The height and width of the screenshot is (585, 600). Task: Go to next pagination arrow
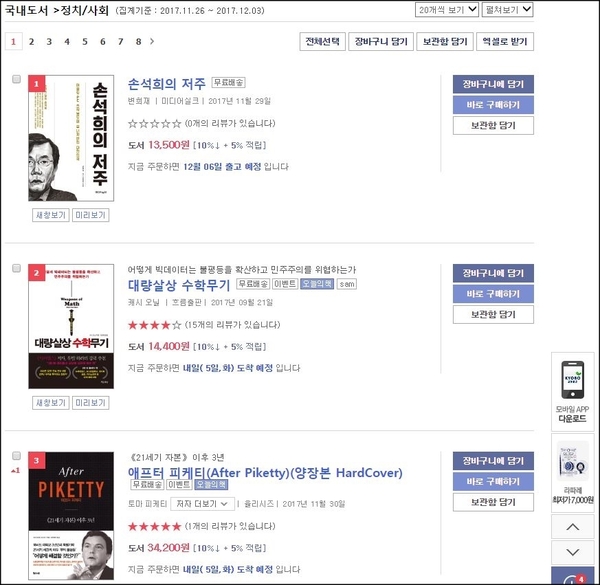coord(152,41)
